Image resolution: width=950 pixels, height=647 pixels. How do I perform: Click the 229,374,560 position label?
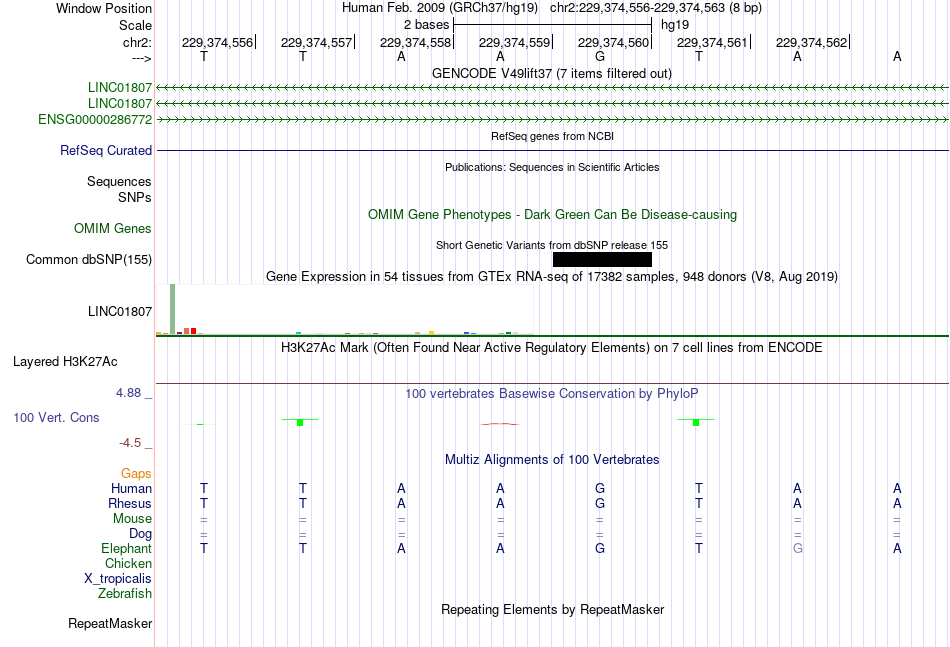coord(613,42)
